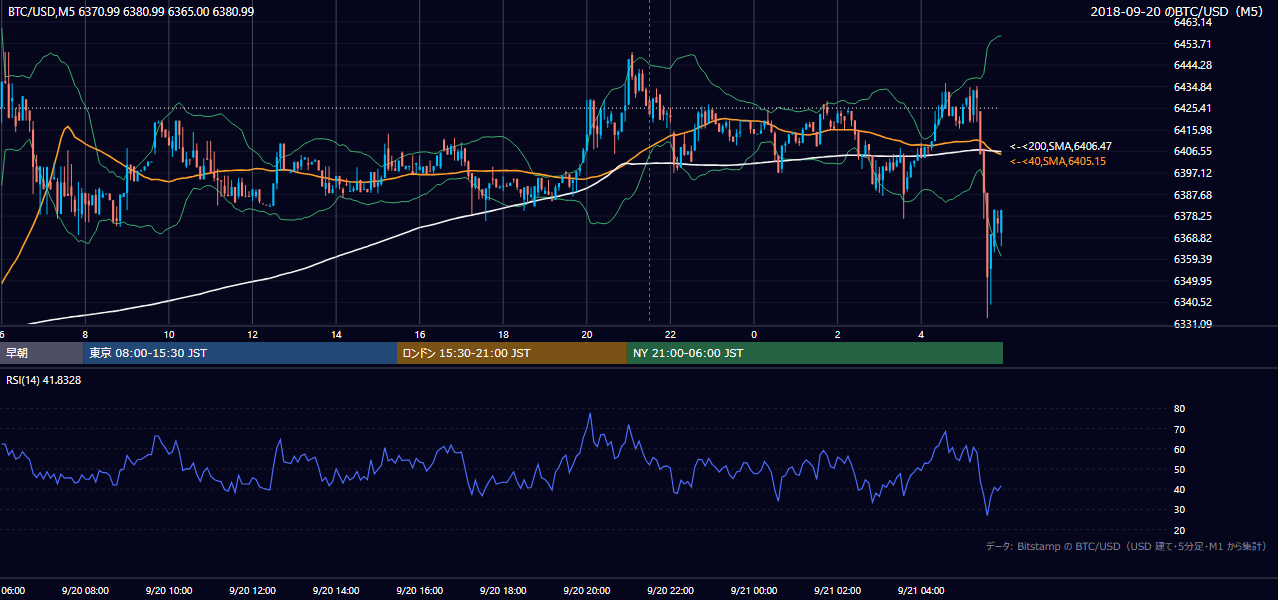Click the RSI axis 30 level
Viewport: 1278px width, 600px height.
click(x=1179, y=510)
